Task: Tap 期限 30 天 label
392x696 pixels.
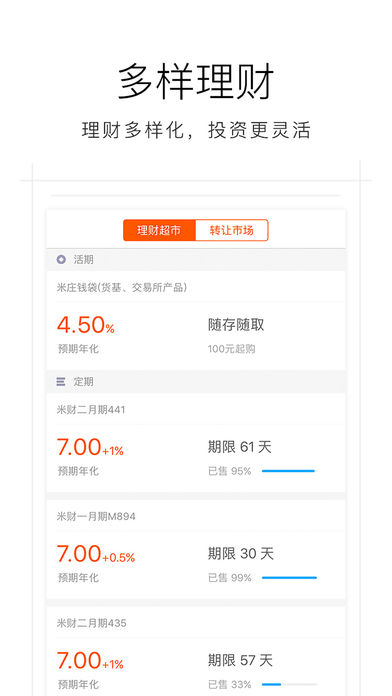Action: (241, 554)
